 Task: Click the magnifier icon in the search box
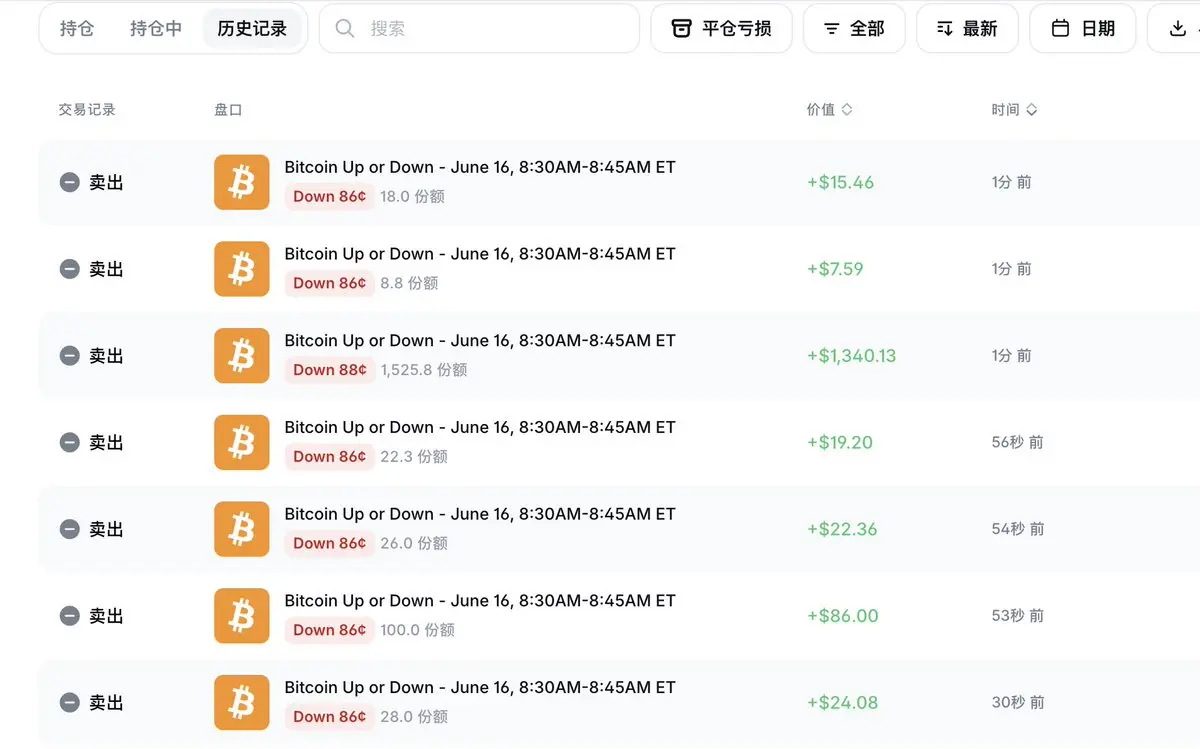click(x=345, y=29)
